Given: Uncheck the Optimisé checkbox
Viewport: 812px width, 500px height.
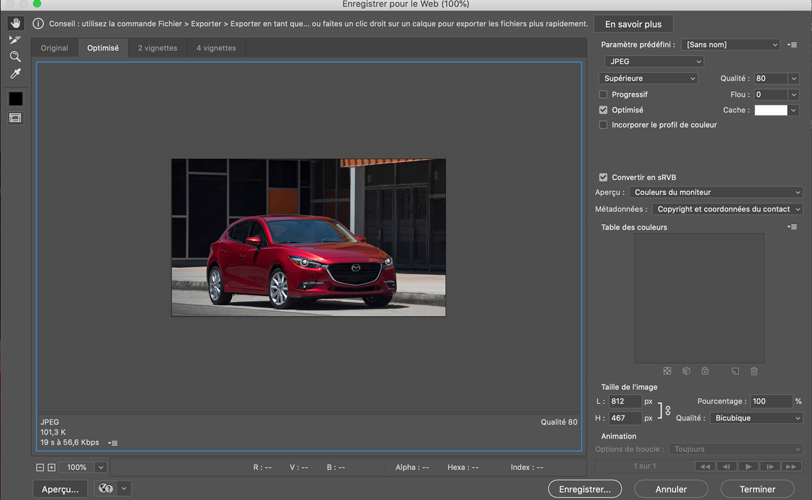Looking at the screenshot, I should [x=603, y=110].
